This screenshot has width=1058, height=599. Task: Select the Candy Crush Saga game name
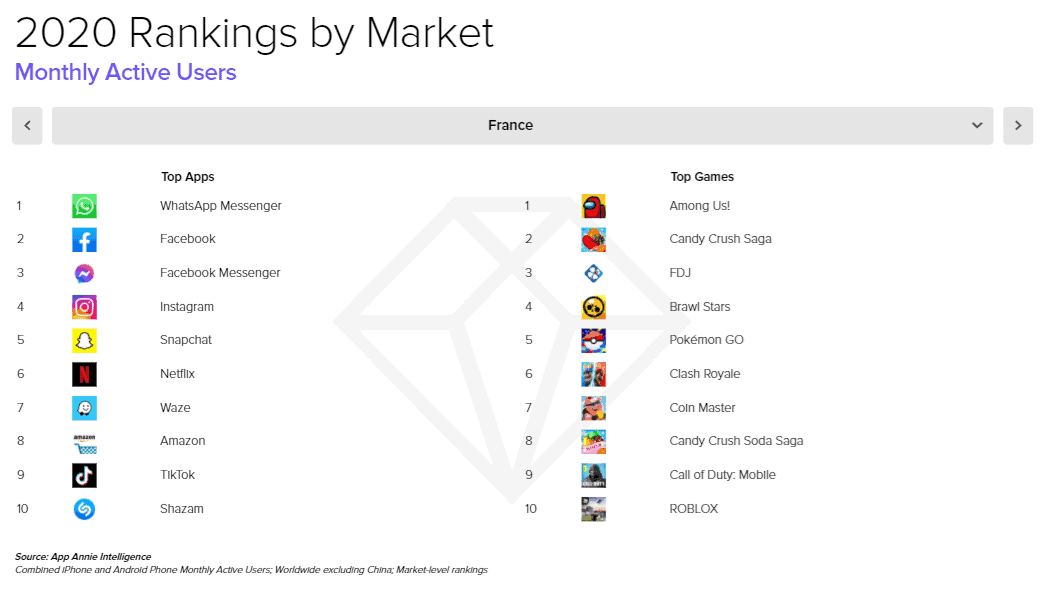coord(720,239)
